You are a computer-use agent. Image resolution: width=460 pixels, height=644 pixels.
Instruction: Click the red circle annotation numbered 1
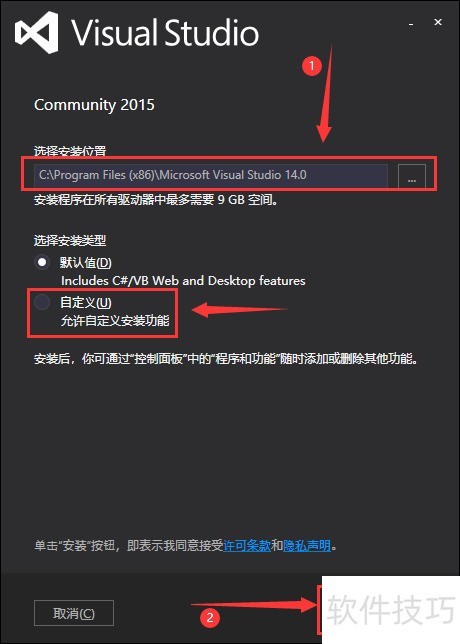pyautogui.click(x=311, y=66)
